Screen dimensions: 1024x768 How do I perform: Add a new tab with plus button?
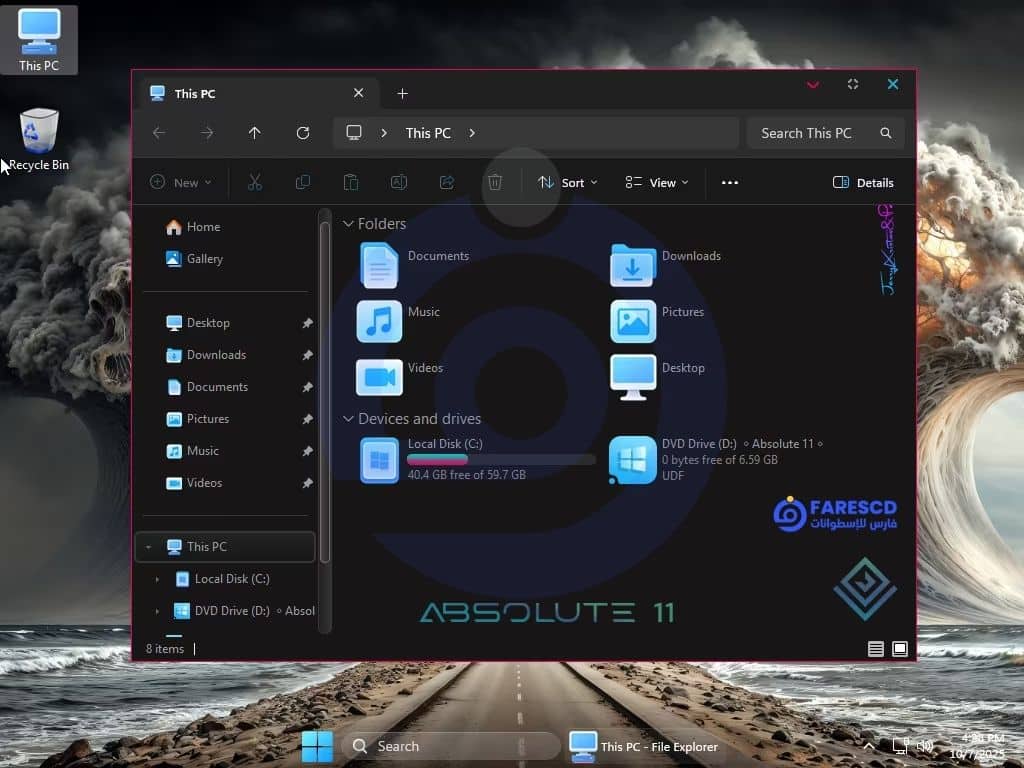point(402,93)
